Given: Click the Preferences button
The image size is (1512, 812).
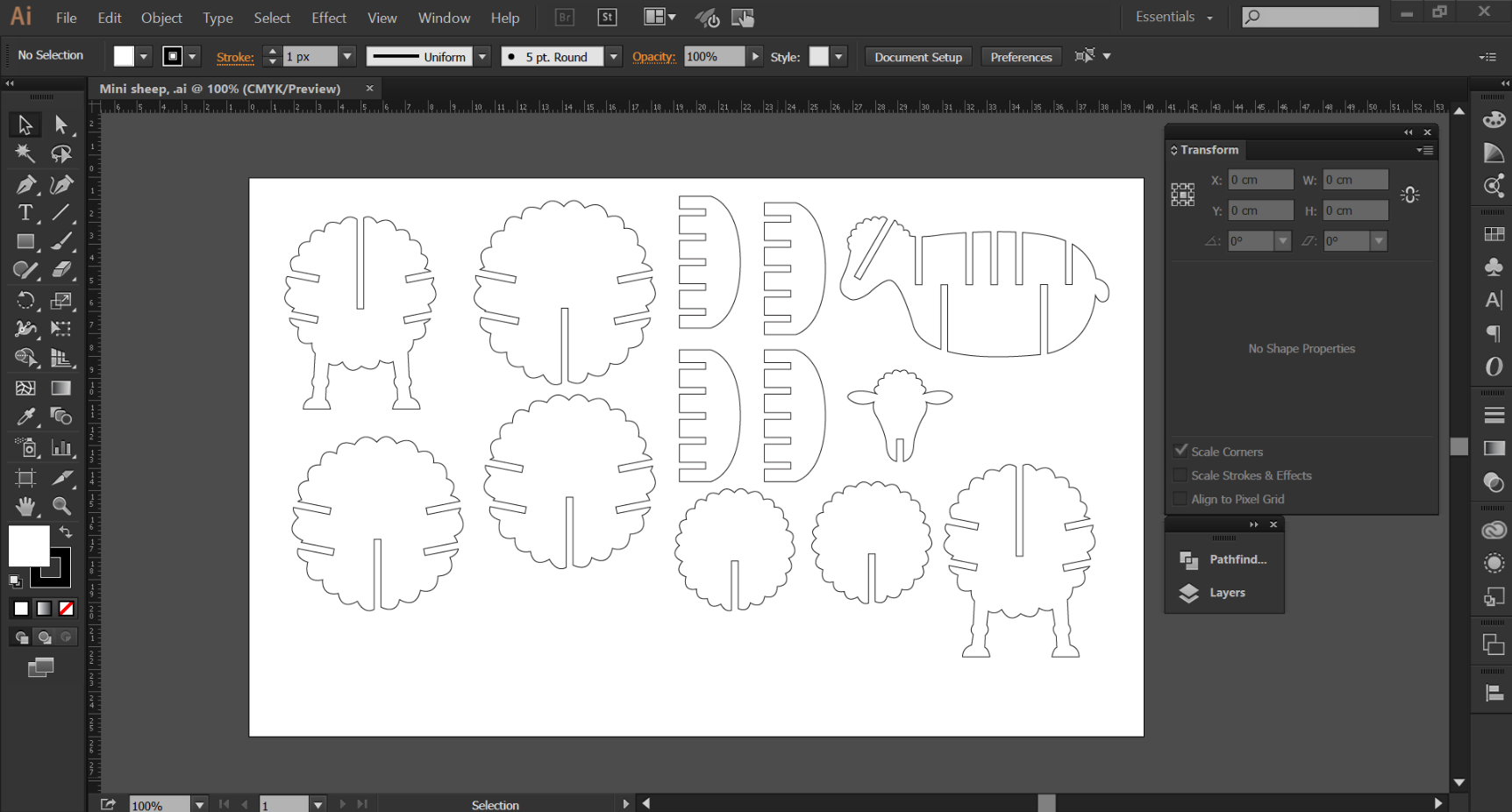Looking at the screenshot, I should (1021, 57).
